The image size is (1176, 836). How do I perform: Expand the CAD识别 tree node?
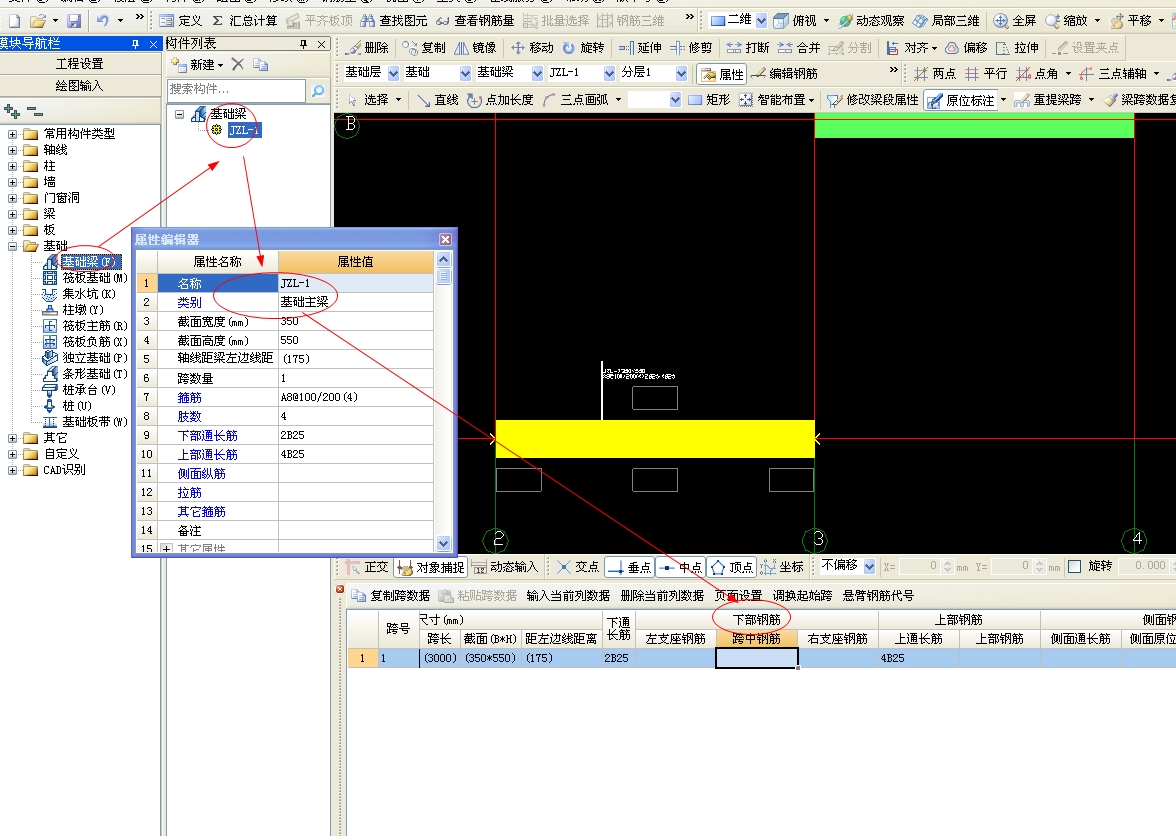(12, 470)
